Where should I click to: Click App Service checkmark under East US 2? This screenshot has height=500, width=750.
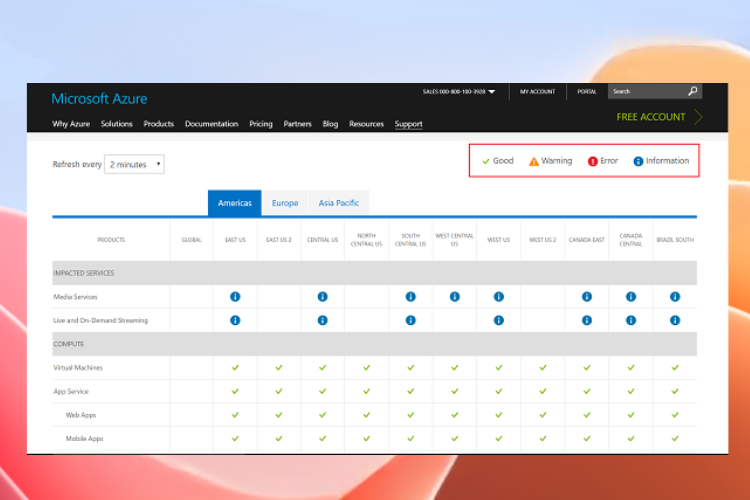(279, 391)
